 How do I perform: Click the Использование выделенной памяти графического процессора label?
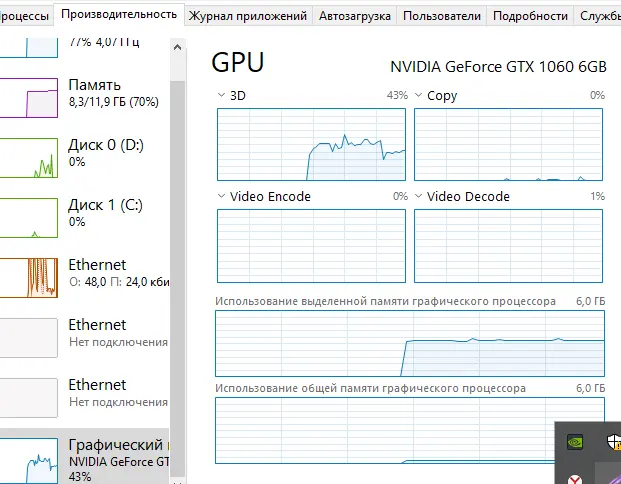coord(385,301)
